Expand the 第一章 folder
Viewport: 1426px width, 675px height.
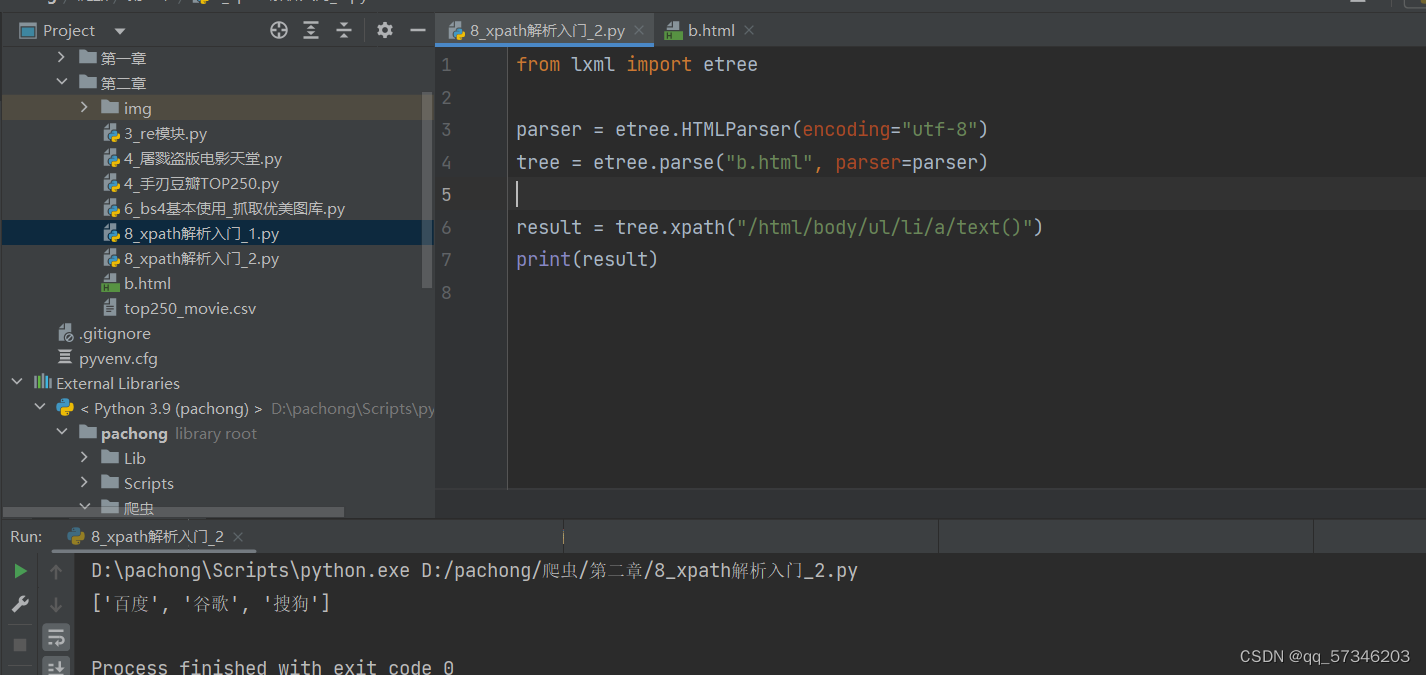62,57
